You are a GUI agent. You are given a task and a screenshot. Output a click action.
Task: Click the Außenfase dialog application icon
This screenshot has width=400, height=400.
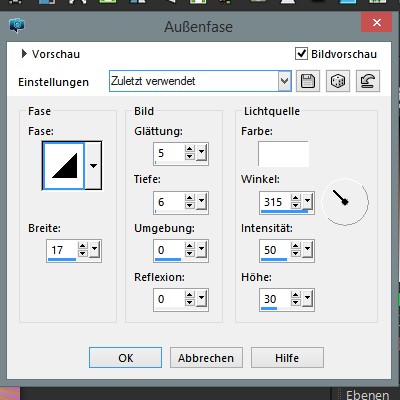(x=17, y=26)
